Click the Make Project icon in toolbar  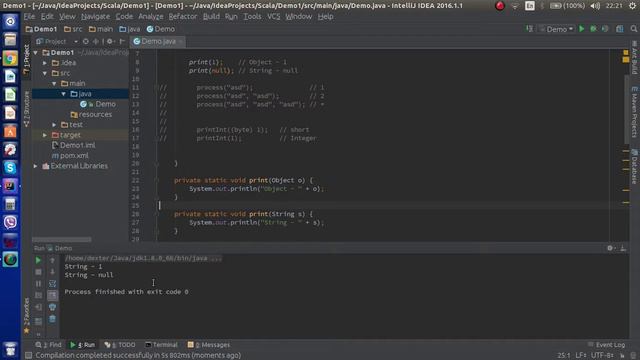[529, 29]
